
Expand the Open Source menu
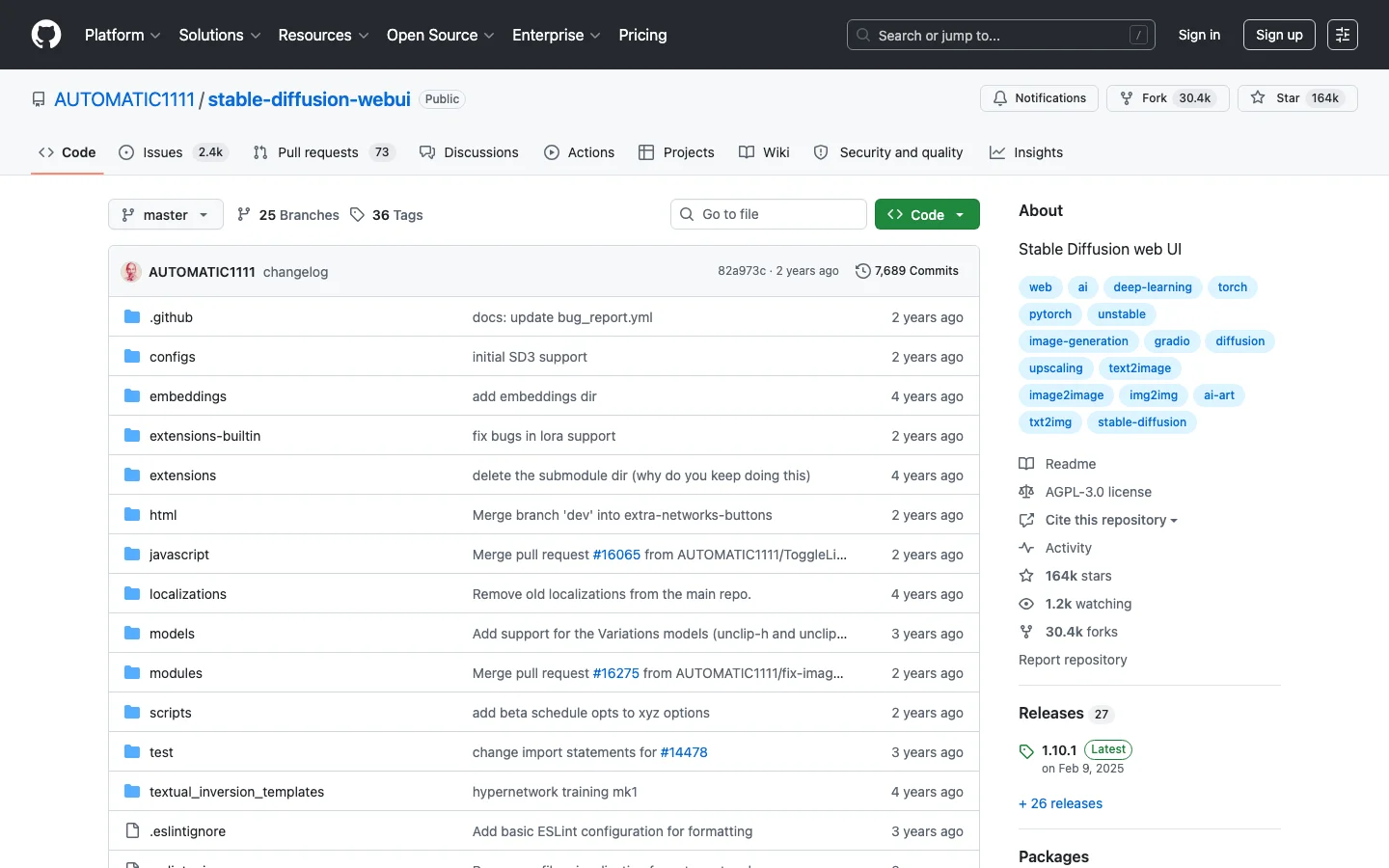point(440,35)
